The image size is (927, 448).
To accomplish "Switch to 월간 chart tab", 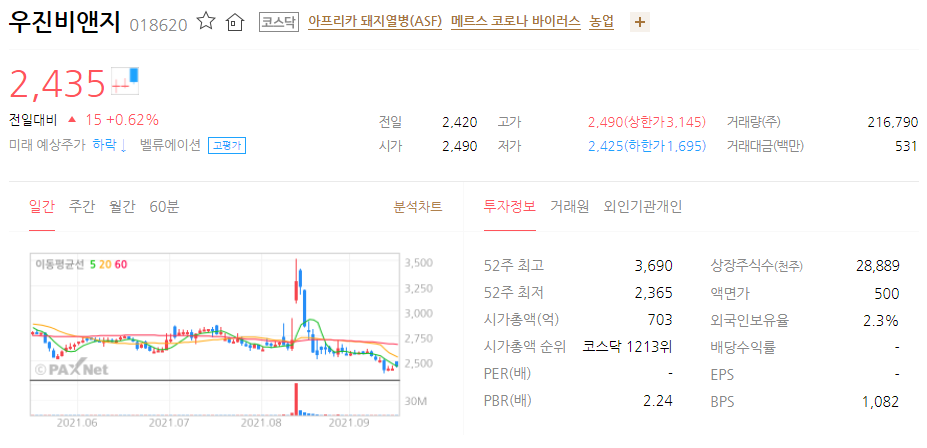I will (122, 207).
